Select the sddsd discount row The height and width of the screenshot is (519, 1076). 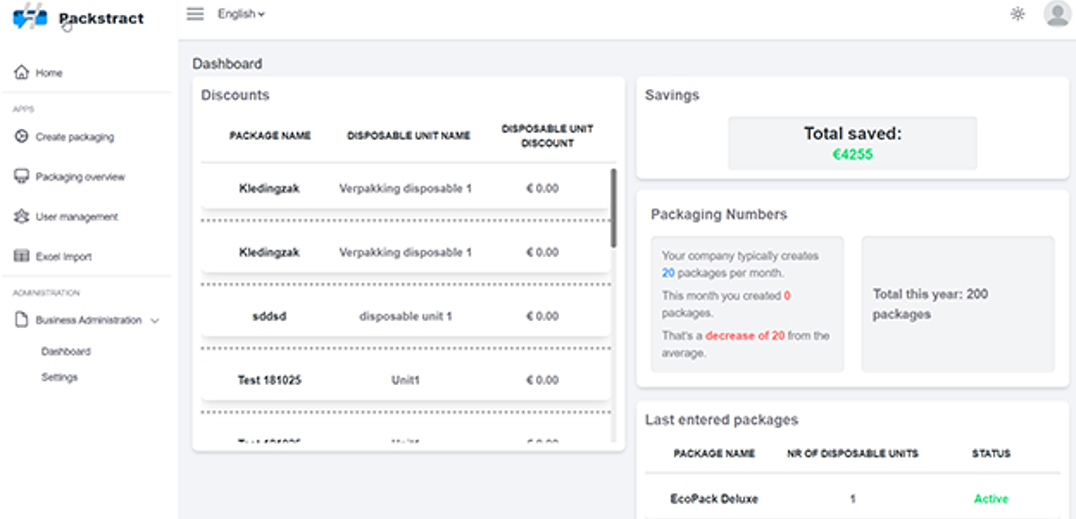click(405, 316)
